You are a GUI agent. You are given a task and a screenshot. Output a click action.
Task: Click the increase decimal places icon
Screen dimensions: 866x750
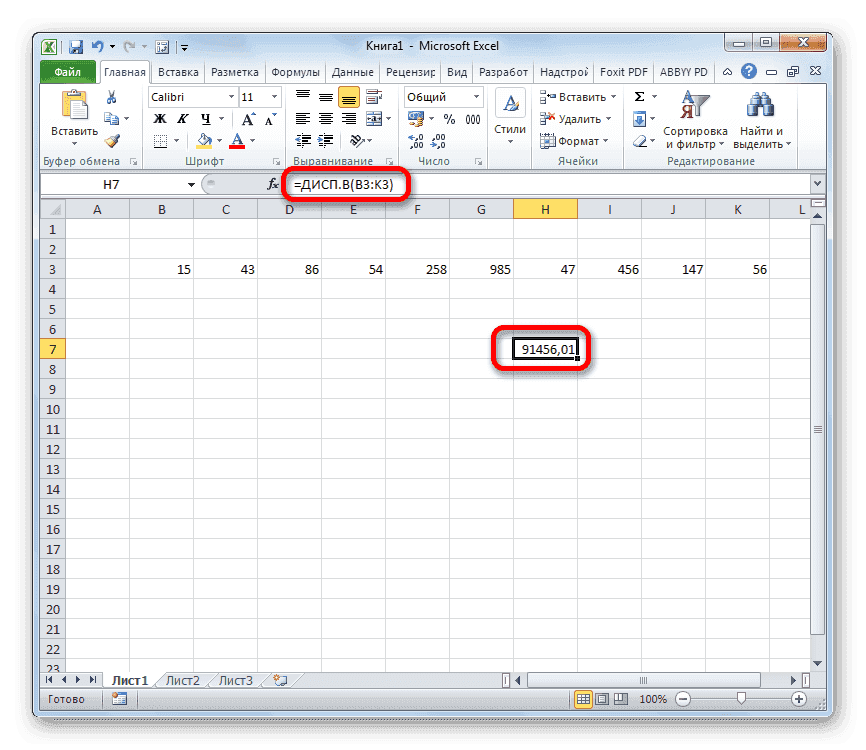click(x=414, y=138)
